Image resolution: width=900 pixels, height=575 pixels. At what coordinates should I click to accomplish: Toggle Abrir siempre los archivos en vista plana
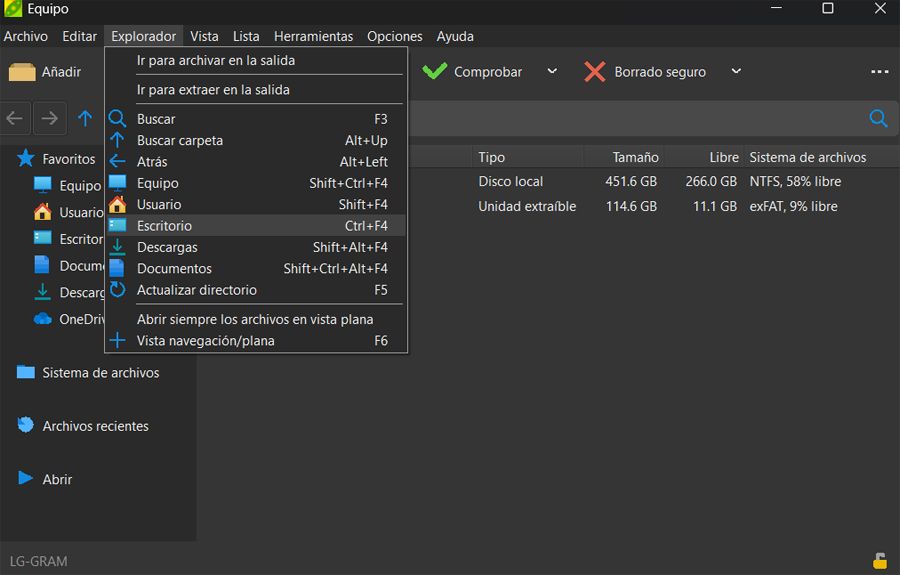[x=255, y=319]
